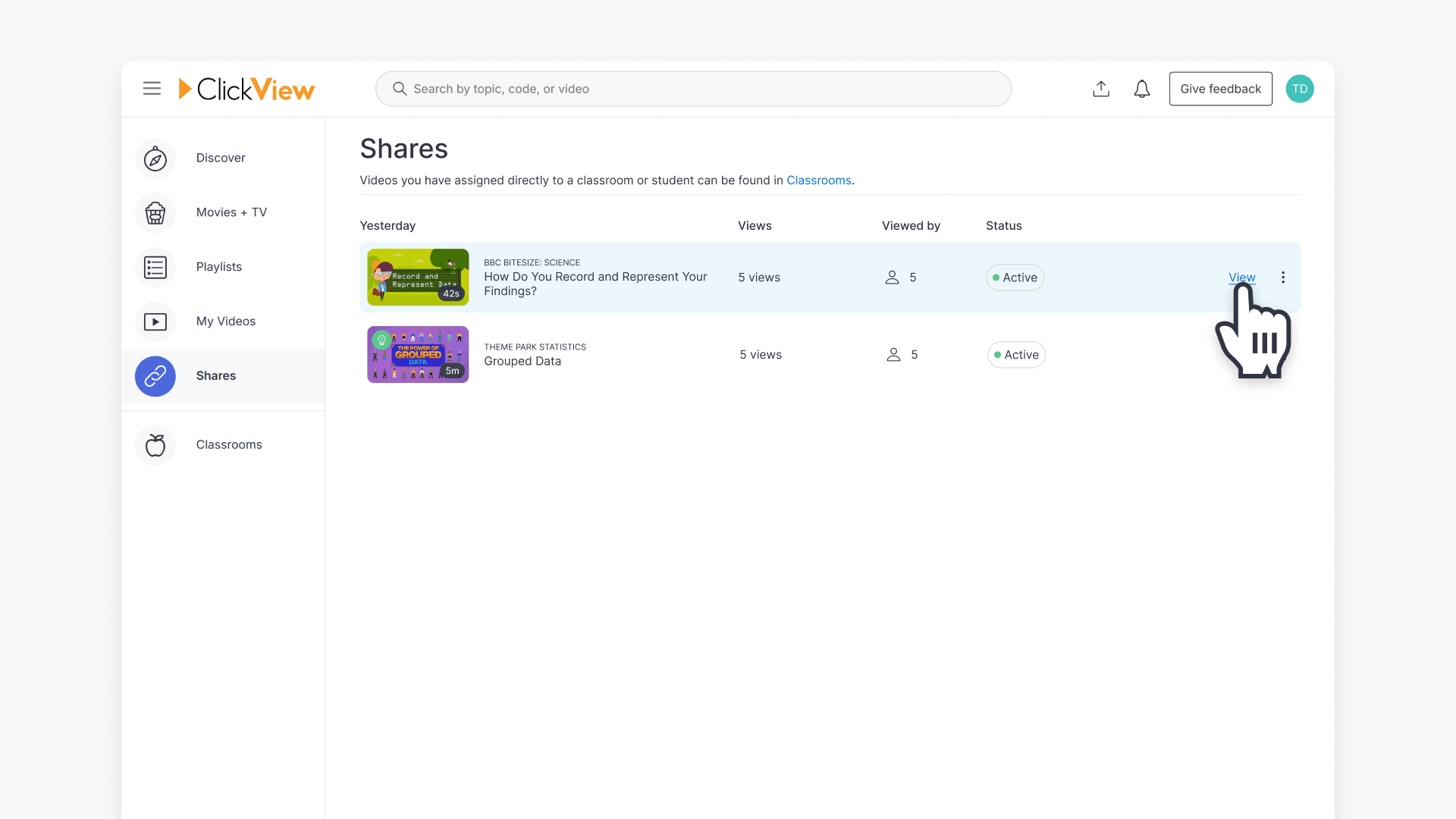Select Discover in the sidebar
1456x819 pixels.
tap(220, 158)
